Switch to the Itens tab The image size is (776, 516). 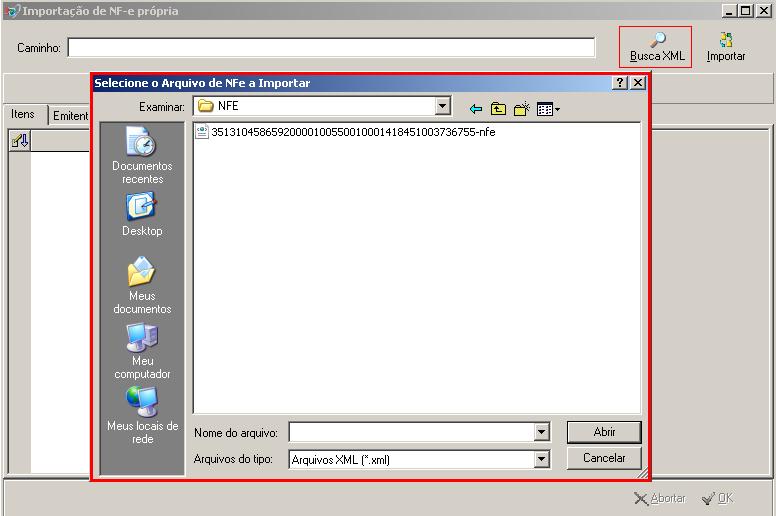pyautogui.click(x=23, y=114)
